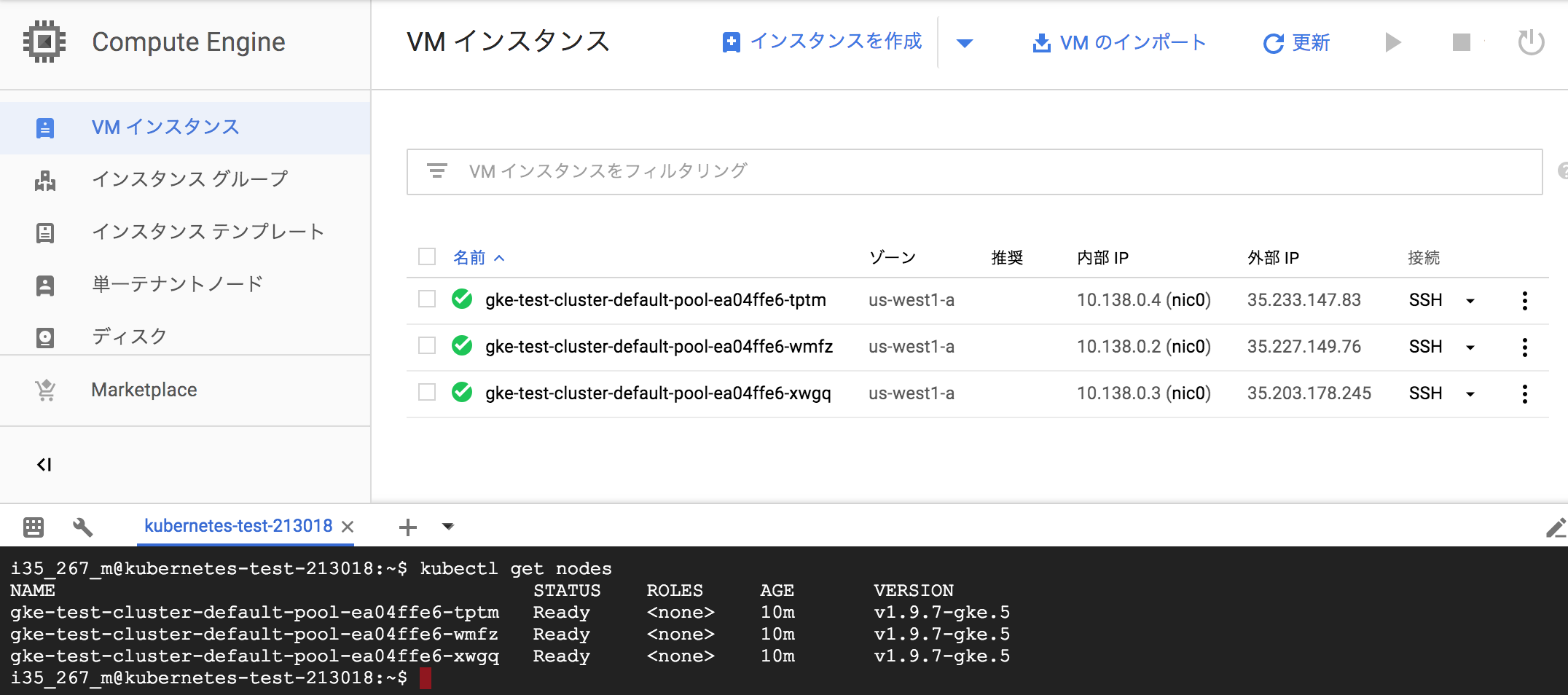Check the box for gke-test-cluster-default-pool-ea04ffe6-wmfz
The width and height of the screenshot is (1568, 695).
[427, 346]
